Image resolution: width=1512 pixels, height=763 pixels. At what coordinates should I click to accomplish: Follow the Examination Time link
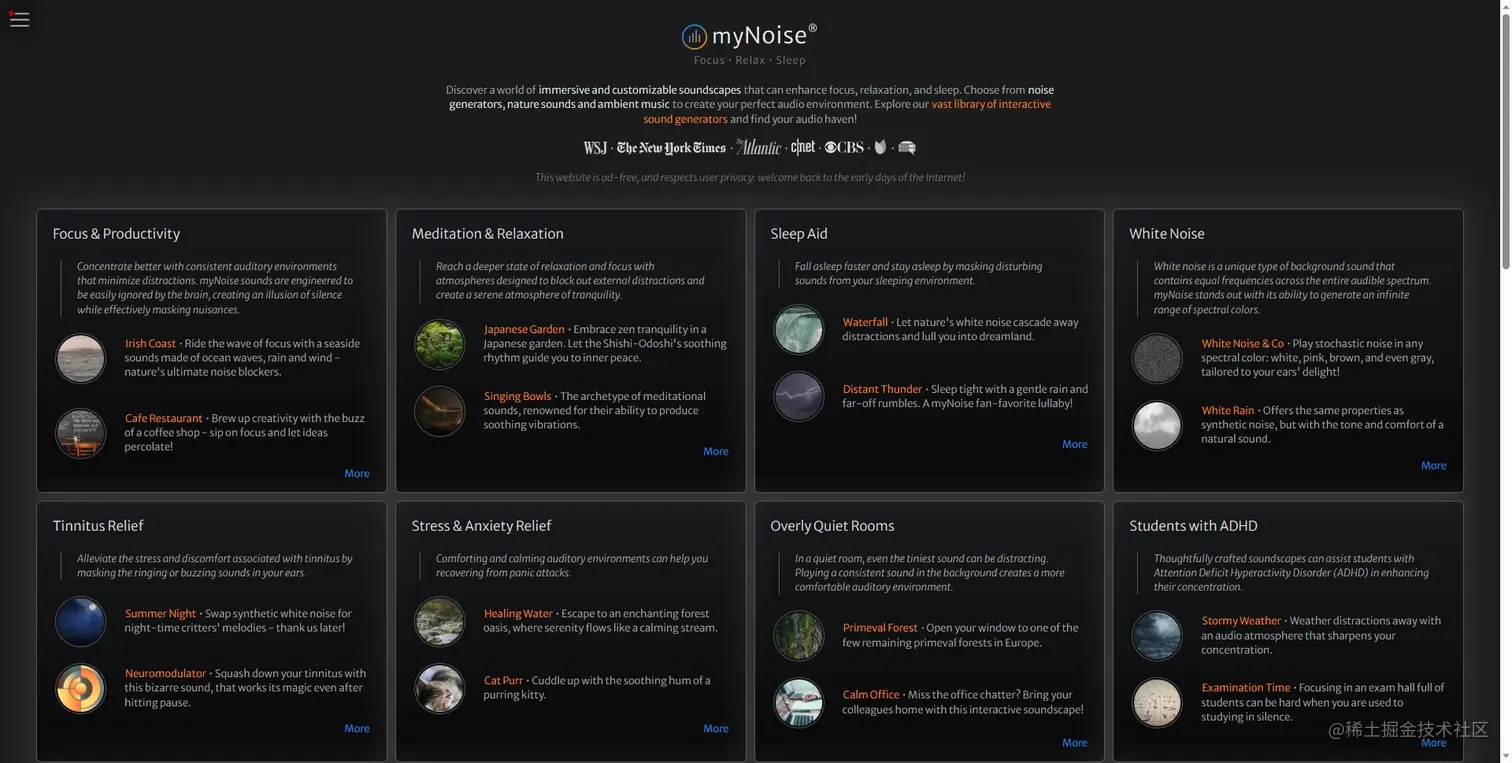click(x=1246, y=687)
